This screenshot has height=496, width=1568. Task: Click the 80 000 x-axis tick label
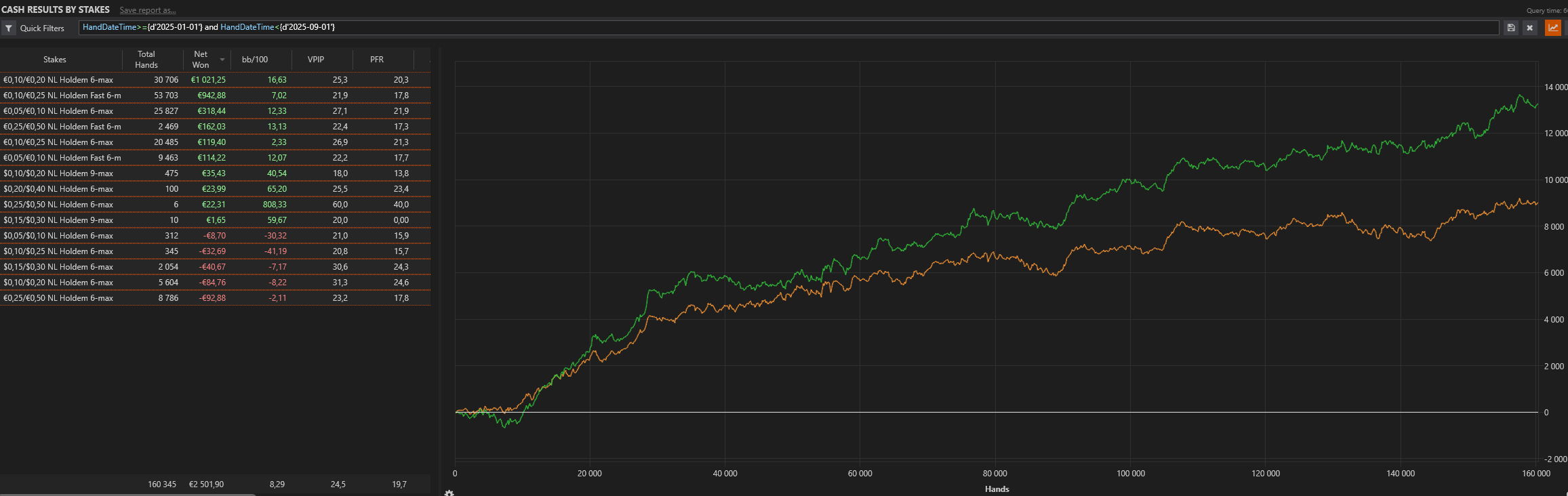(995, 474)
